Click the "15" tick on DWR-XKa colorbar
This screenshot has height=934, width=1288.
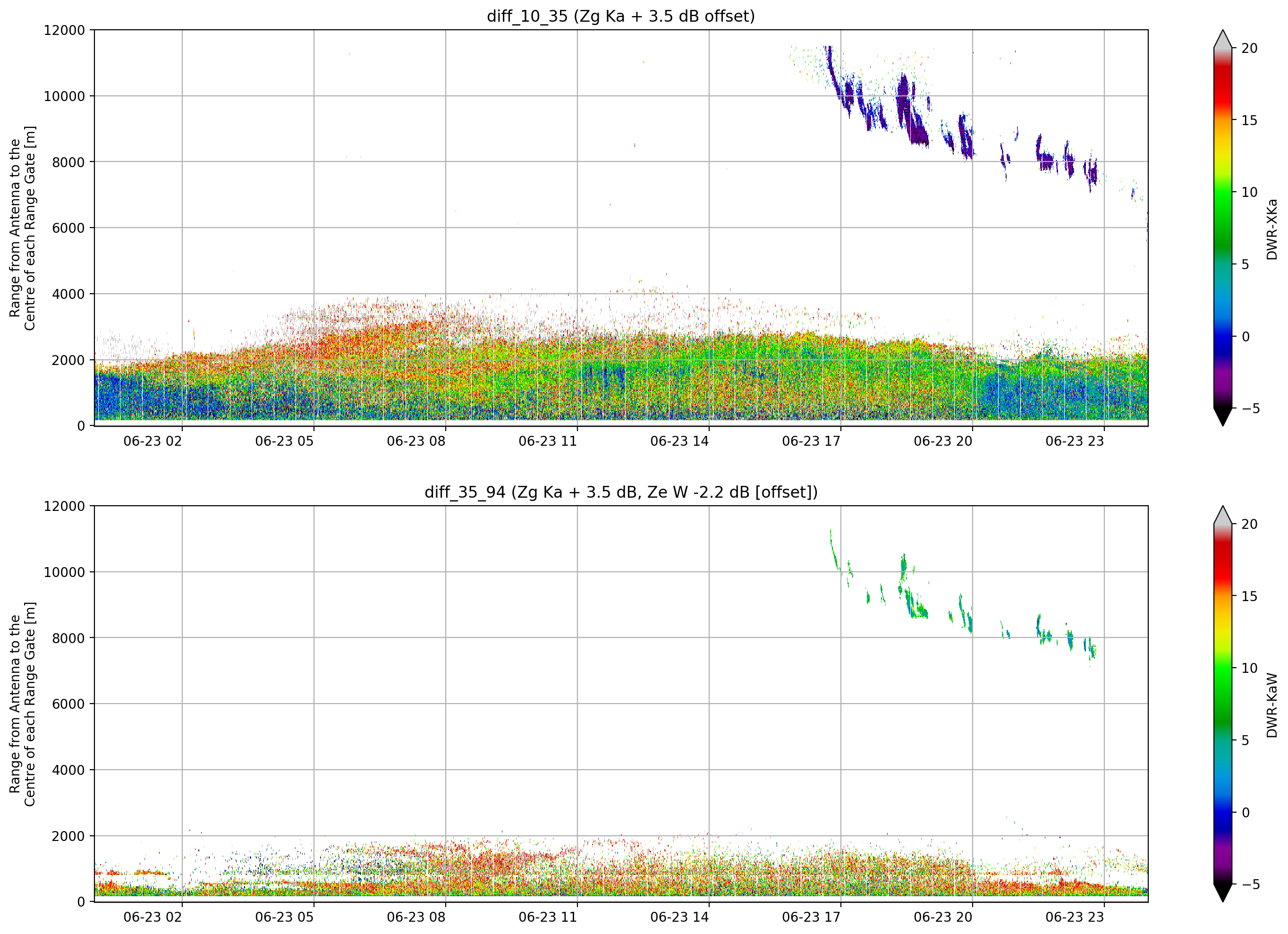[1249, 120]
